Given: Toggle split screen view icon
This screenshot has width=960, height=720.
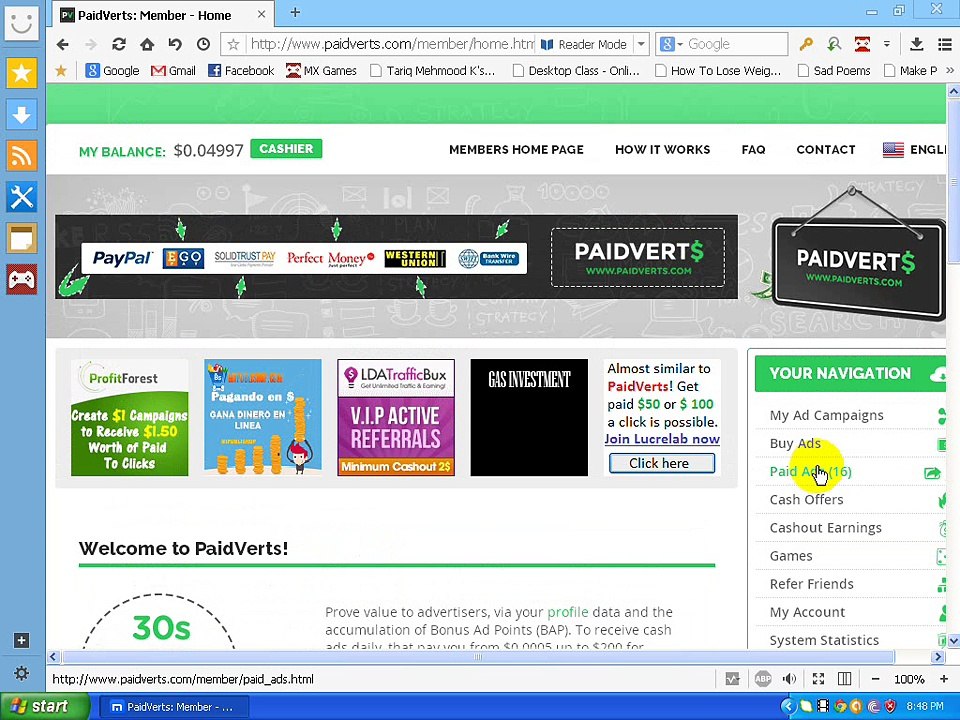Looking at the screenshot, I should (844, 678).
